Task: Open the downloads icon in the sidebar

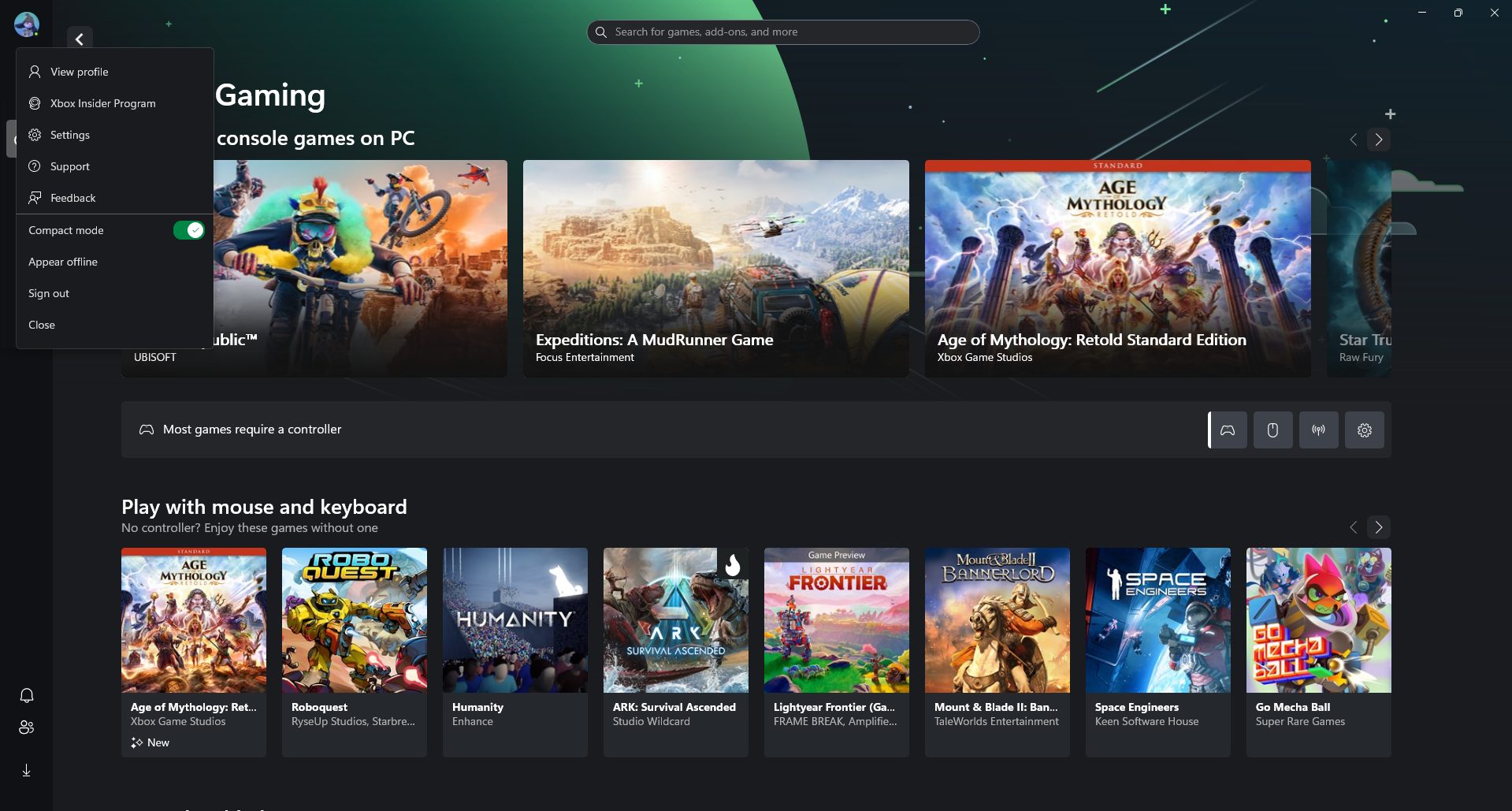Action: (26, 771)
